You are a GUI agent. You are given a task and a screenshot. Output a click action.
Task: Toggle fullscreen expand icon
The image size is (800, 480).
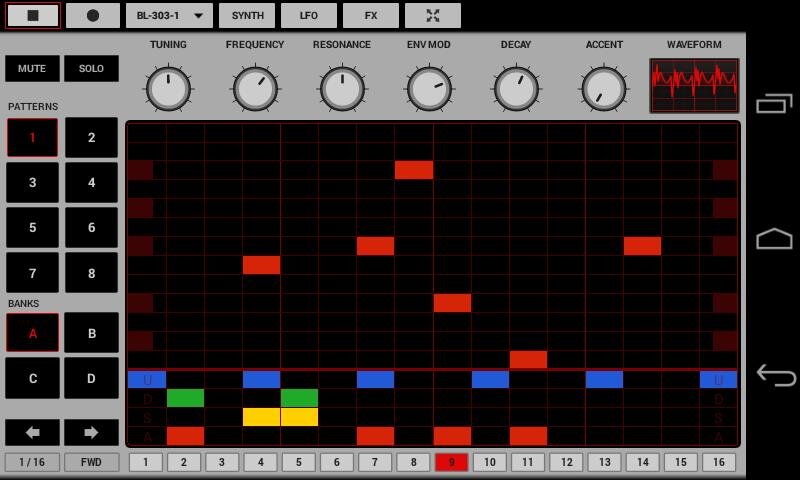pyautogui.click(x=432, y=16)
